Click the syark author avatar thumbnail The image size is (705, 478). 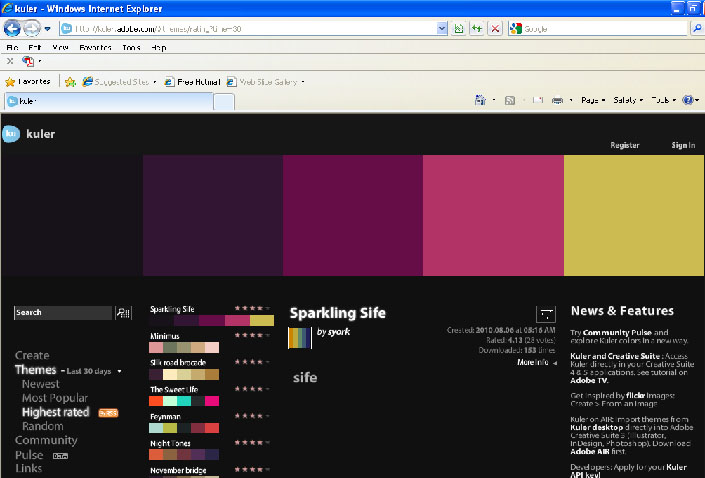pyautogui.click(x=300, y=338)
